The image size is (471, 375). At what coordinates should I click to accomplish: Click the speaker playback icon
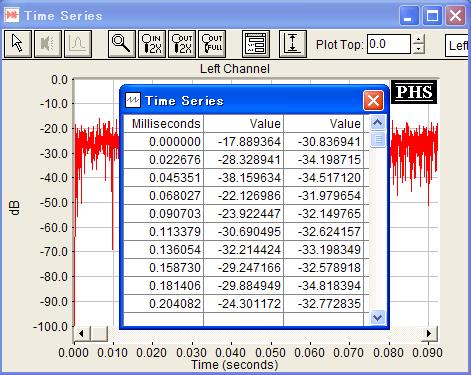(48, 44)
